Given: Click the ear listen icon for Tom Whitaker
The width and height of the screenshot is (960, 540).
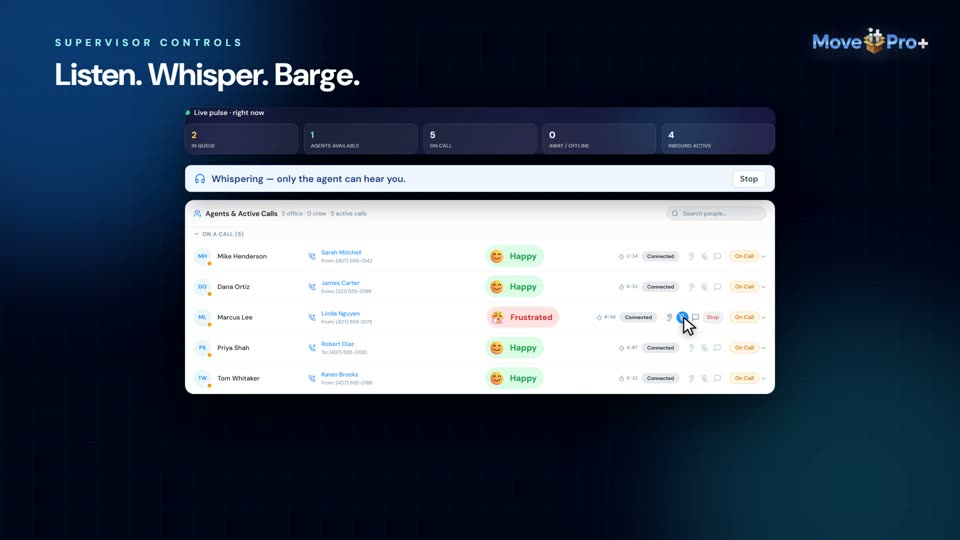Looking at the screenshot, I should click(691, 378).
